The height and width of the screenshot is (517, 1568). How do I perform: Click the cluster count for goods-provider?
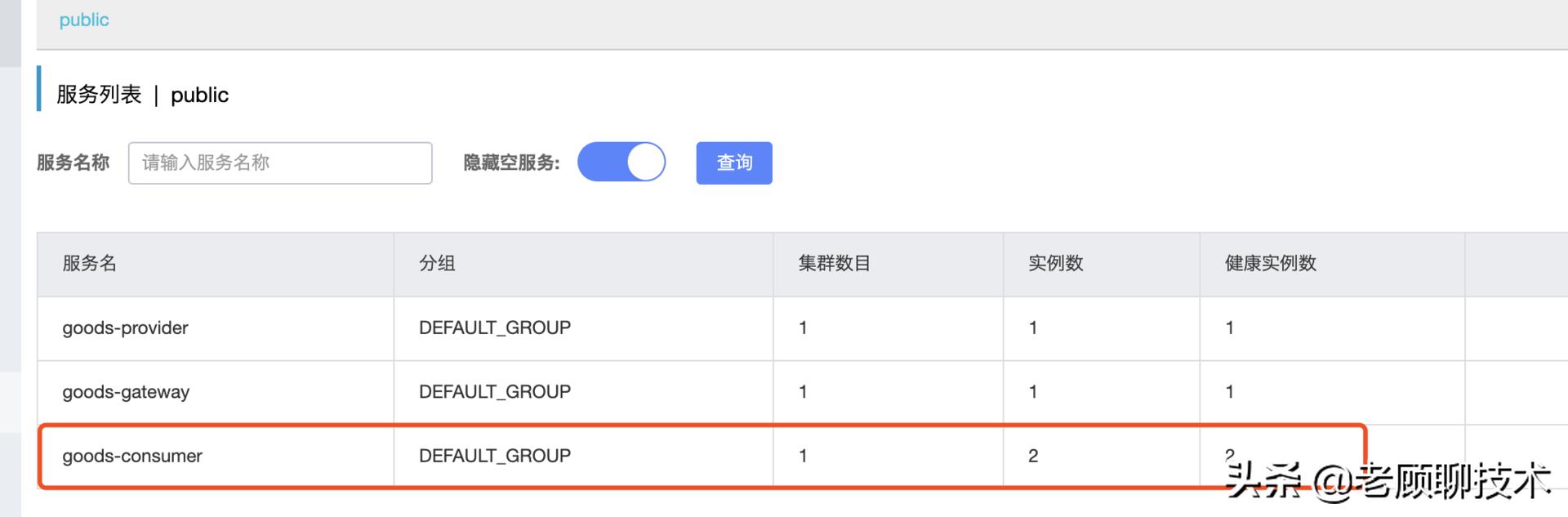tap(803, 328)
